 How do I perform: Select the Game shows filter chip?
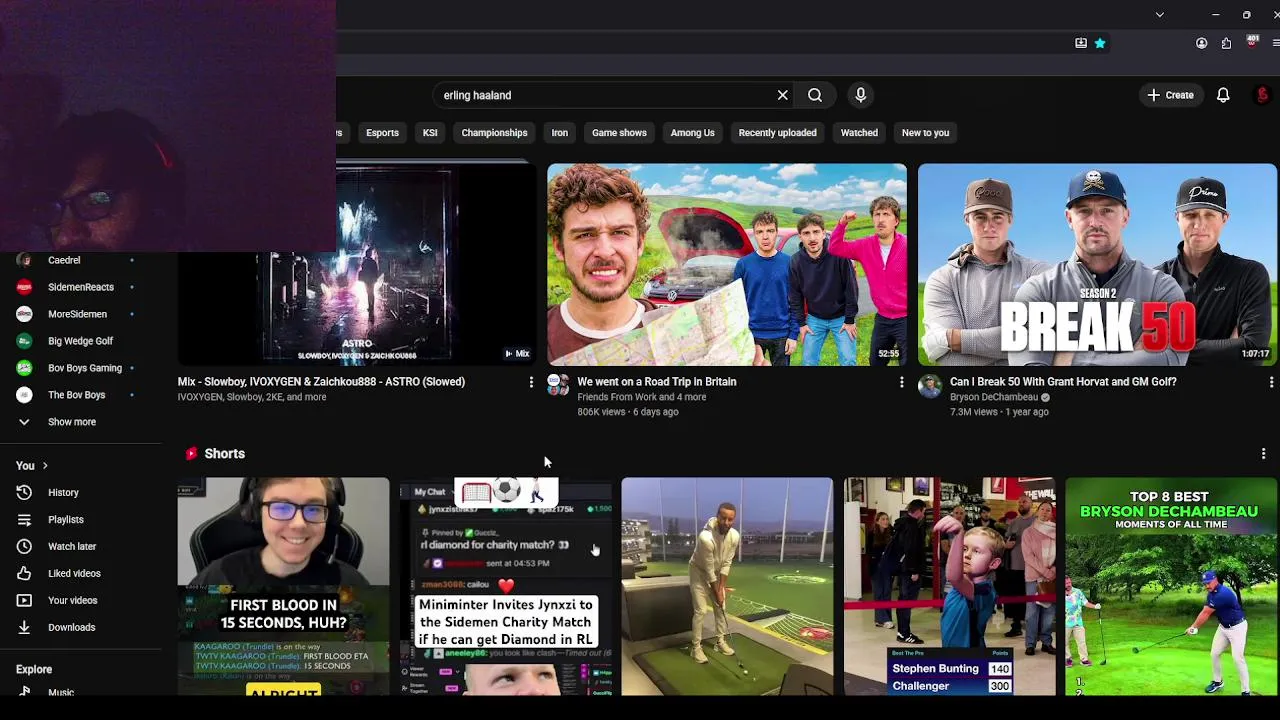coord(619,132)
